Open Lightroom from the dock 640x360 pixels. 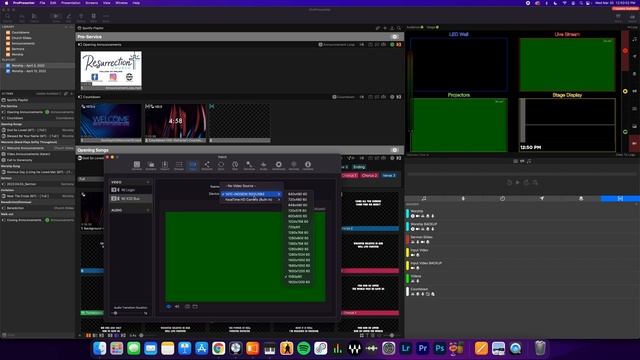tap(405, 348)
